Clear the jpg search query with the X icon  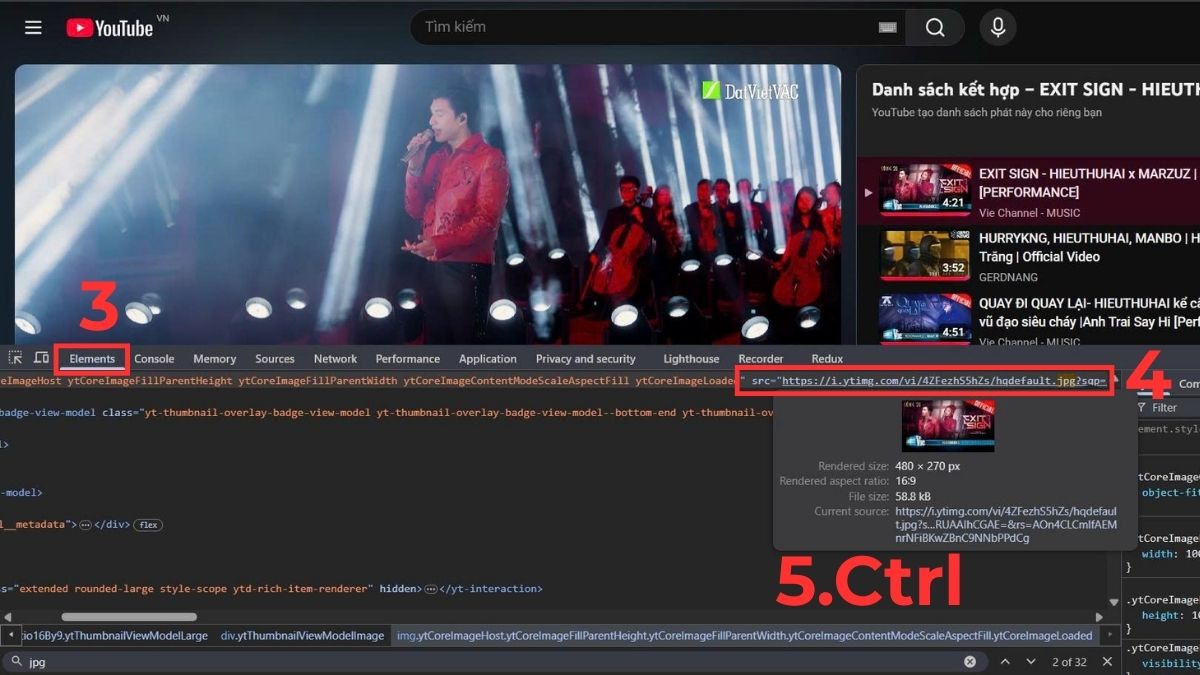969,661
